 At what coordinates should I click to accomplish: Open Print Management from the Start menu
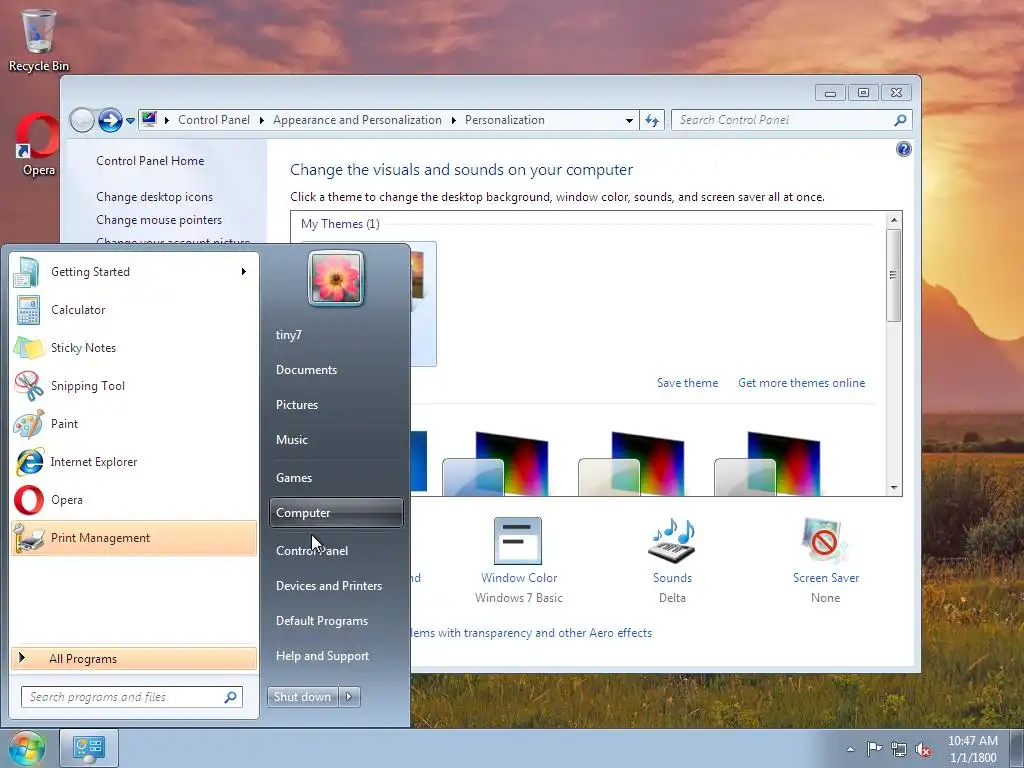coord(134,537)
